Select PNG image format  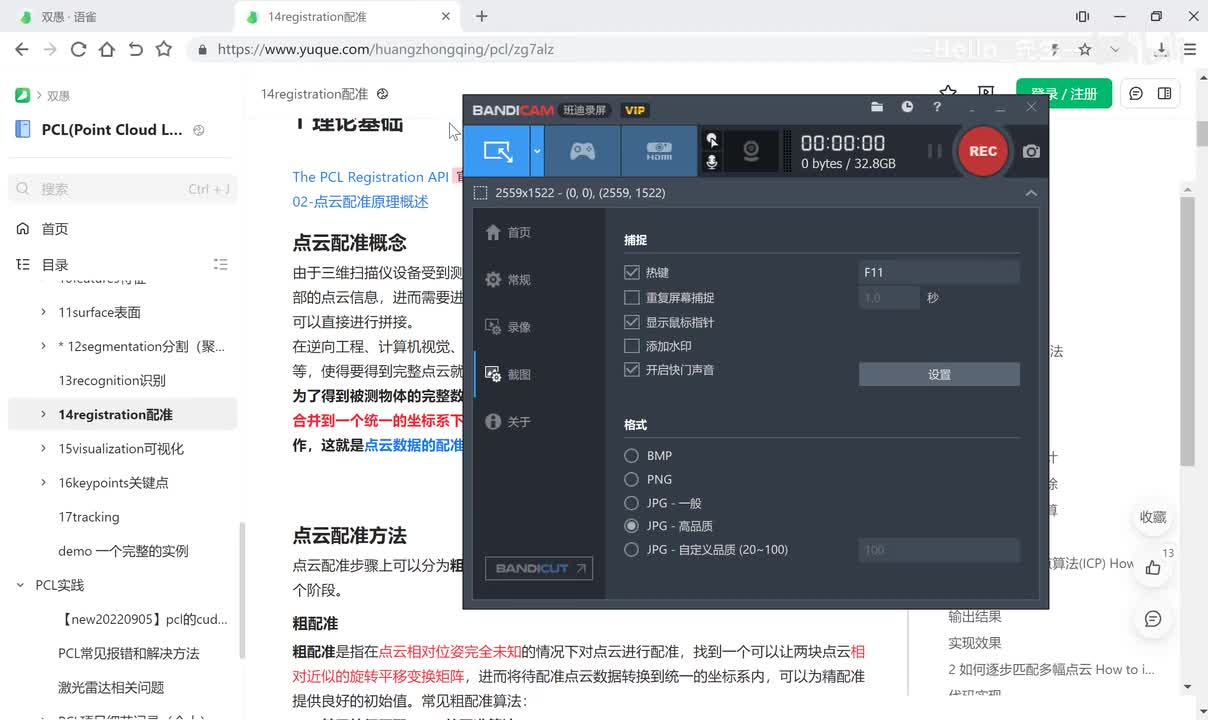point(631,479)
